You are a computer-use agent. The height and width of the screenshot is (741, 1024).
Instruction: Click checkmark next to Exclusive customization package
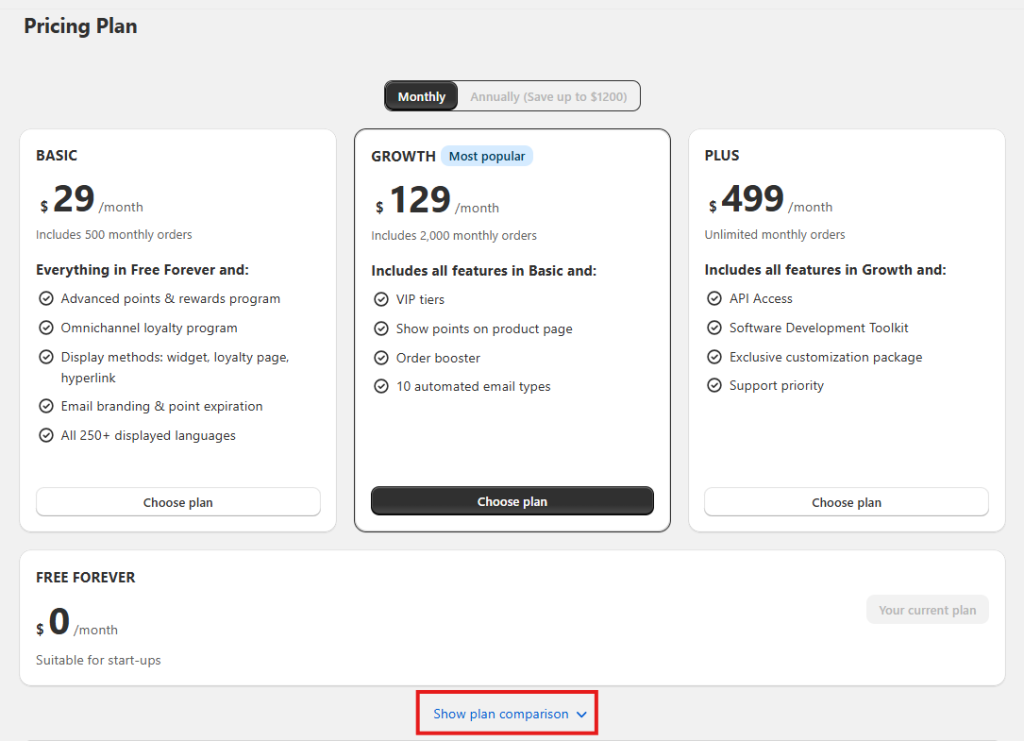pos(714,357)
